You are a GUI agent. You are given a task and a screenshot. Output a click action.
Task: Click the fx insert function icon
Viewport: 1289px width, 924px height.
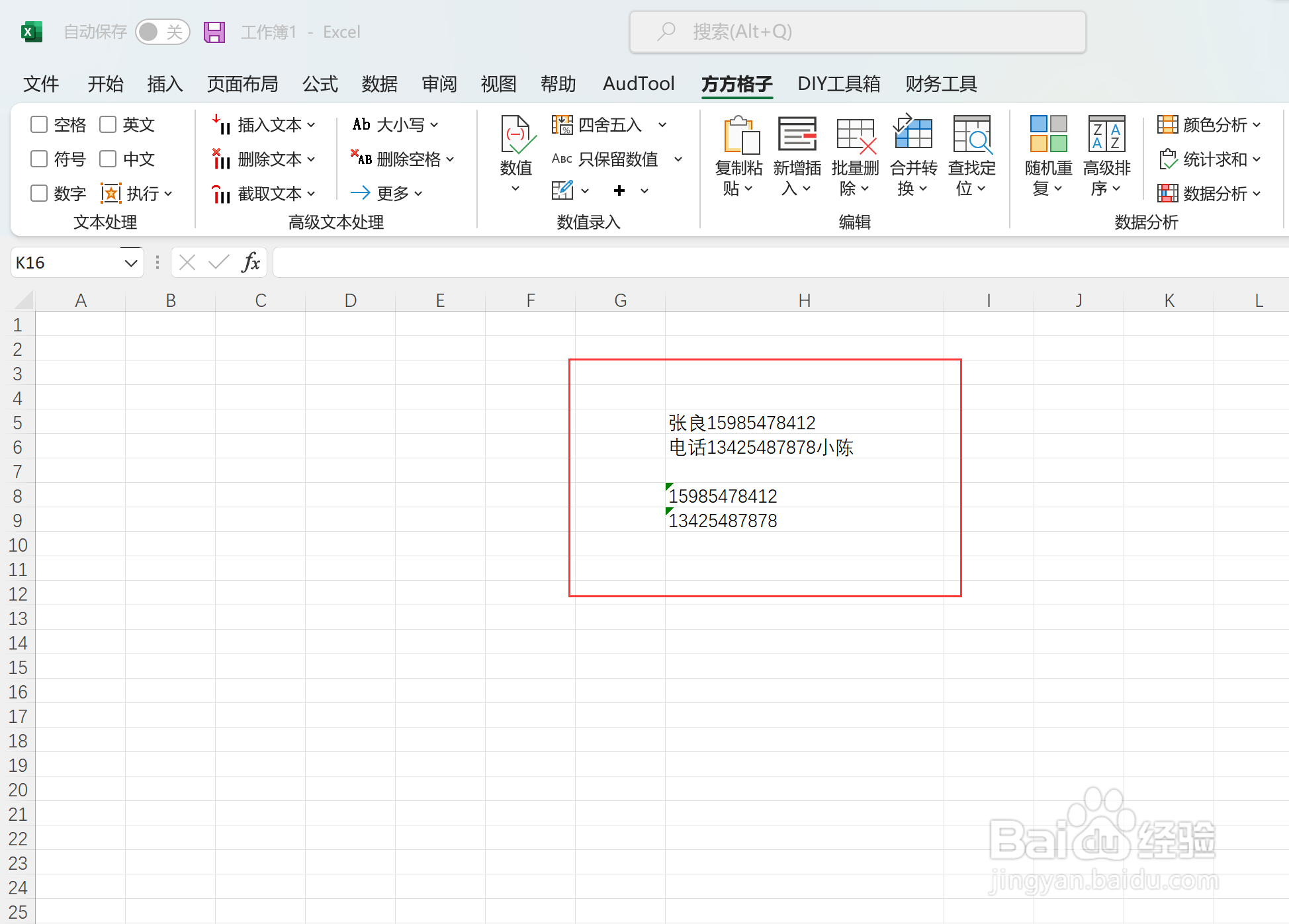tap(251, 263)
